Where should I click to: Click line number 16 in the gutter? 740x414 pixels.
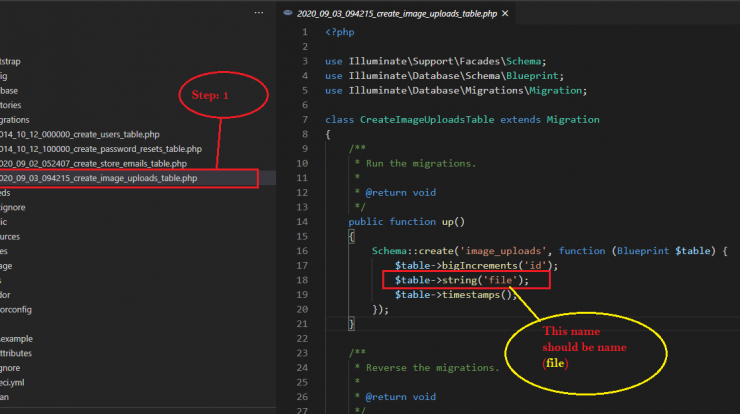click(302, 251)
